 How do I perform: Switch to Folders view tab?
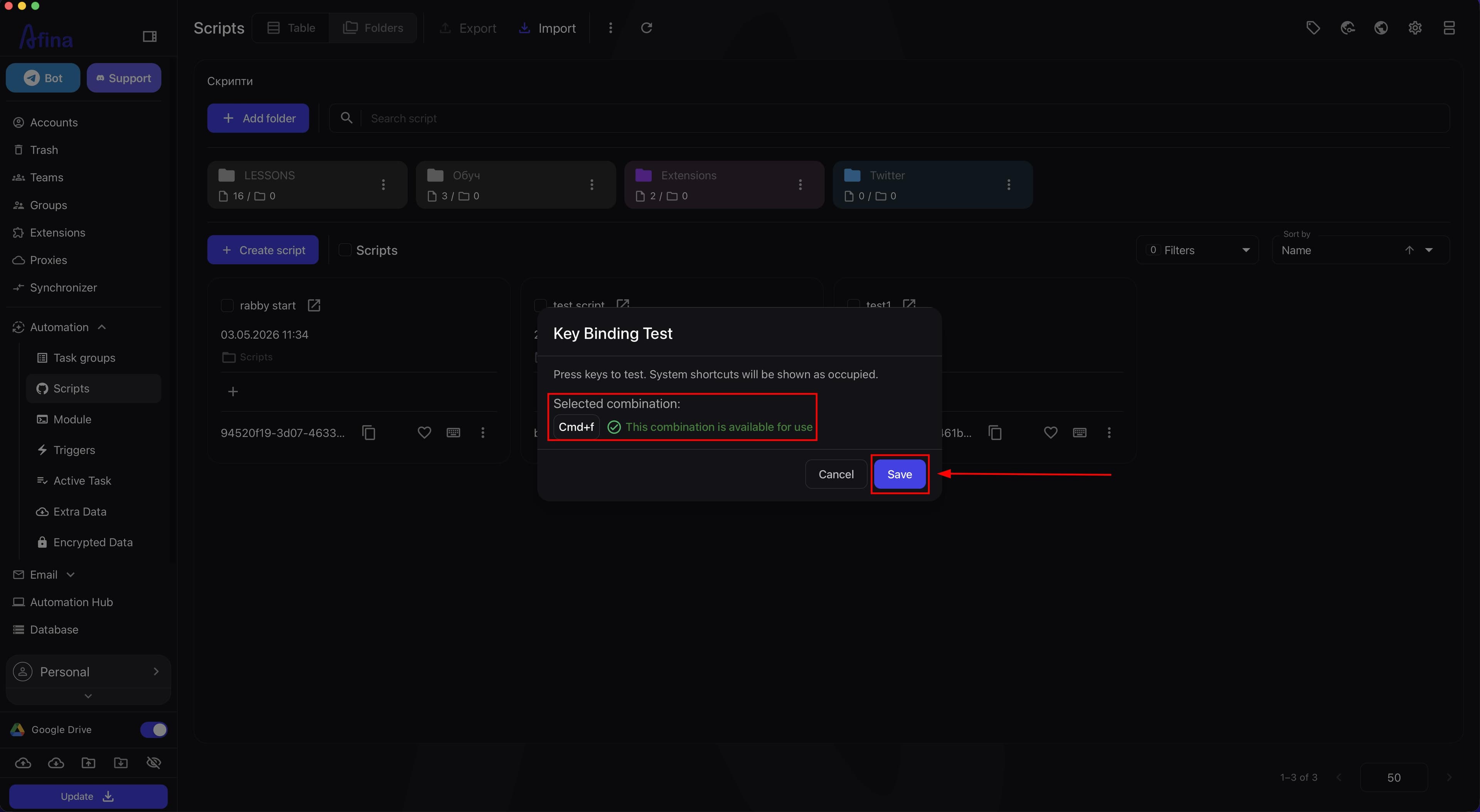pos(373,28)
